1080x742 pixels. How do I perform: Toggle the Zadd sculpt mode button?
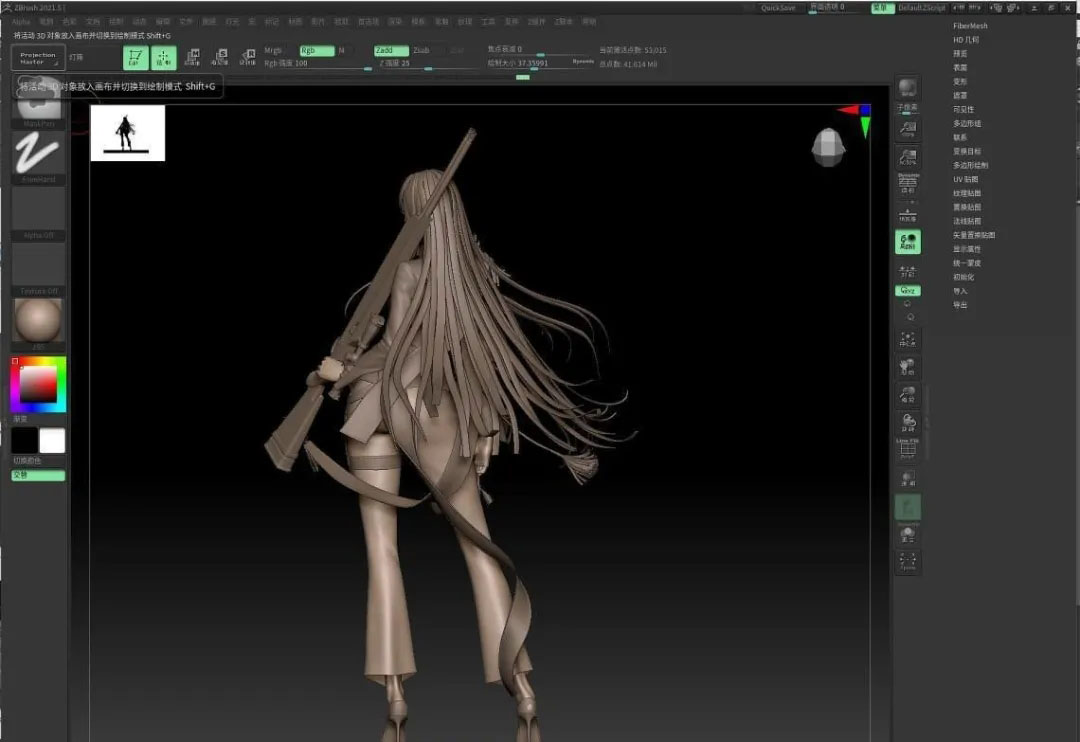[390, 50]
